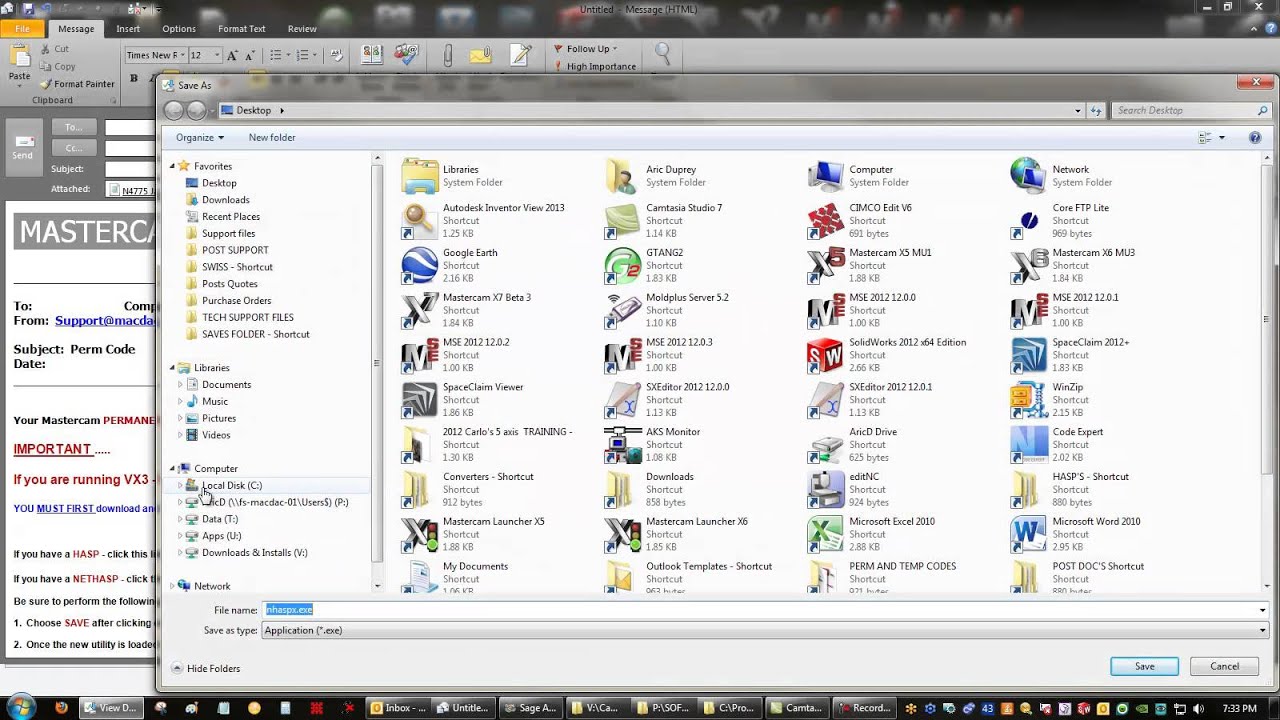Image resolution: width=1280 pixels, height=720 pixels.
Task: Click the Follow Up flag dropdown
Action: point(587,48)
